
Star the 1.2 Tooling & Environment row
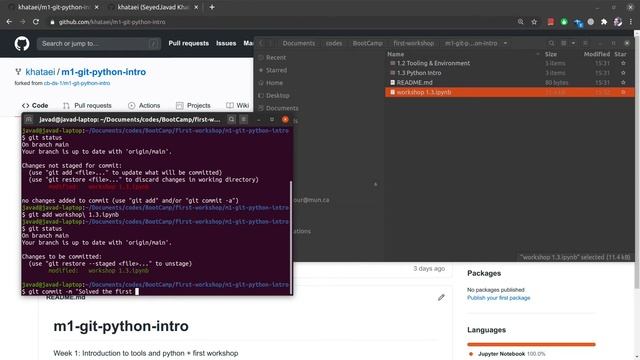click(623, 63)
